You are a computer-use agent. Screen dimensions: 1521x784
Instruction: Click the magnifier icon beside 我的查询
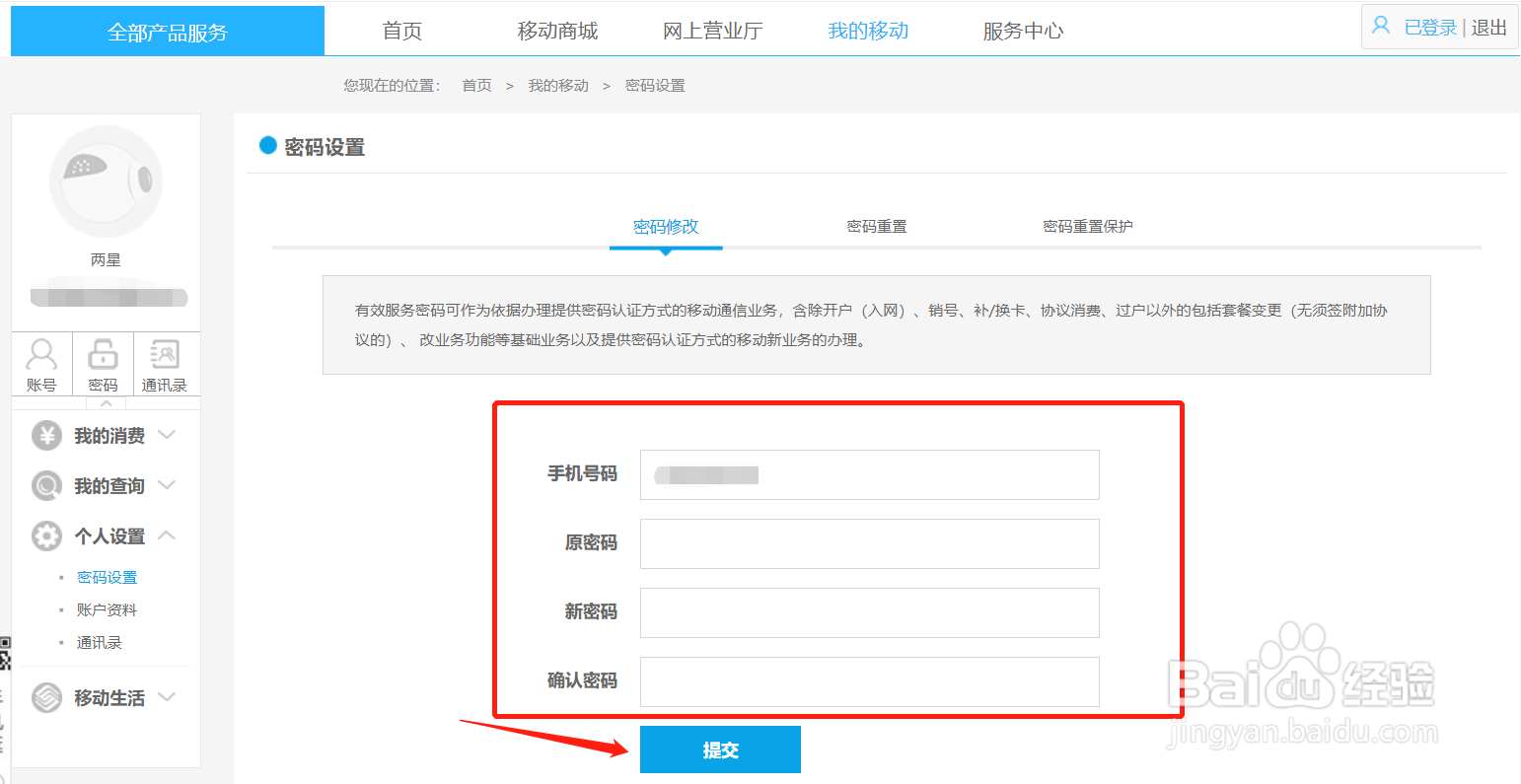pos(44,485)
